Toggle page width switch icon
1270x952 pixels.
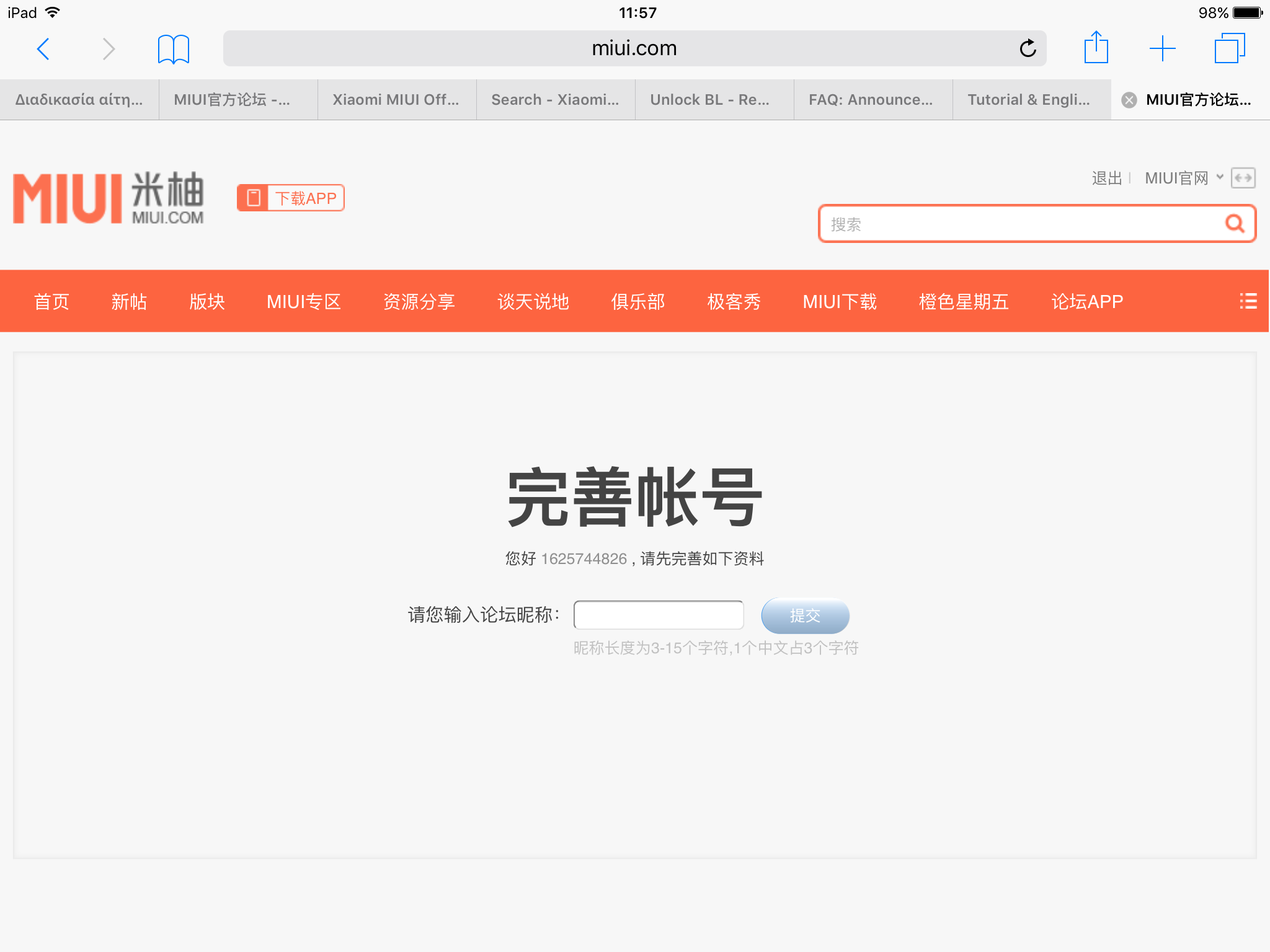(x=1243, y=178)
